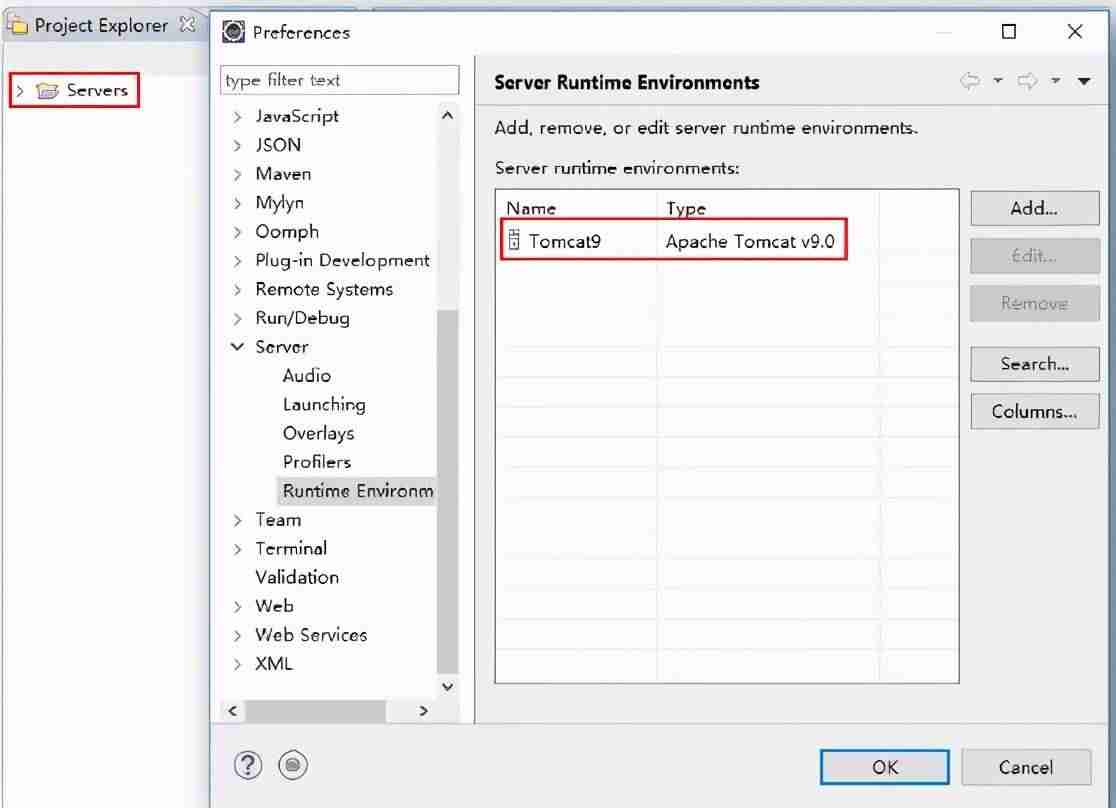The image size is (1116, 808).
Task: Click the Columns... button
Action: (x=1034, y=411)
